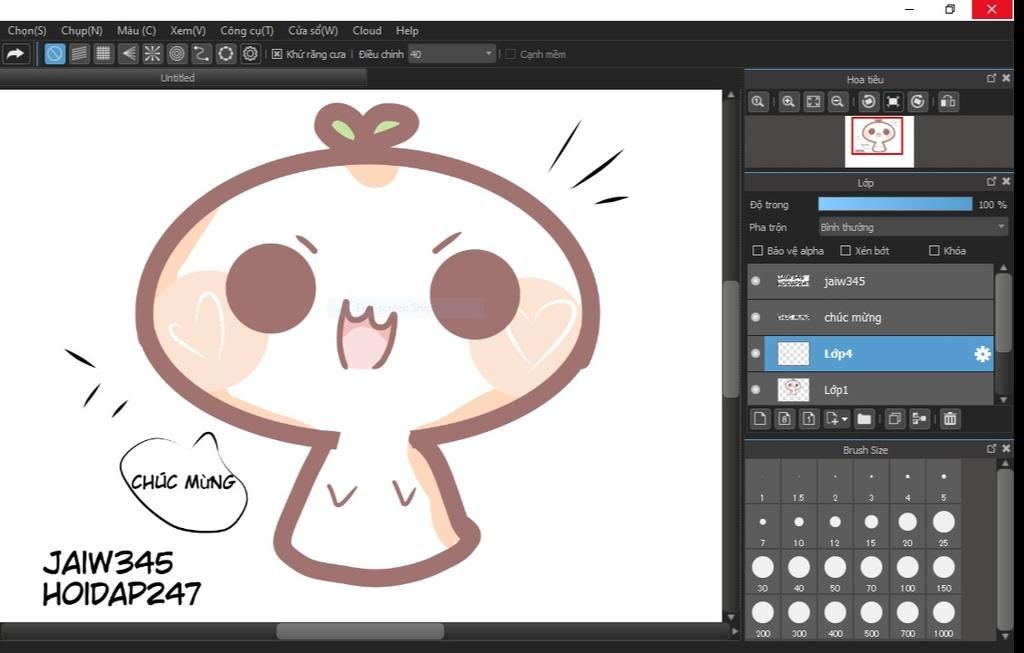
Task: Open the Cửa sổ(W) menu
Action: coord(313,31)
